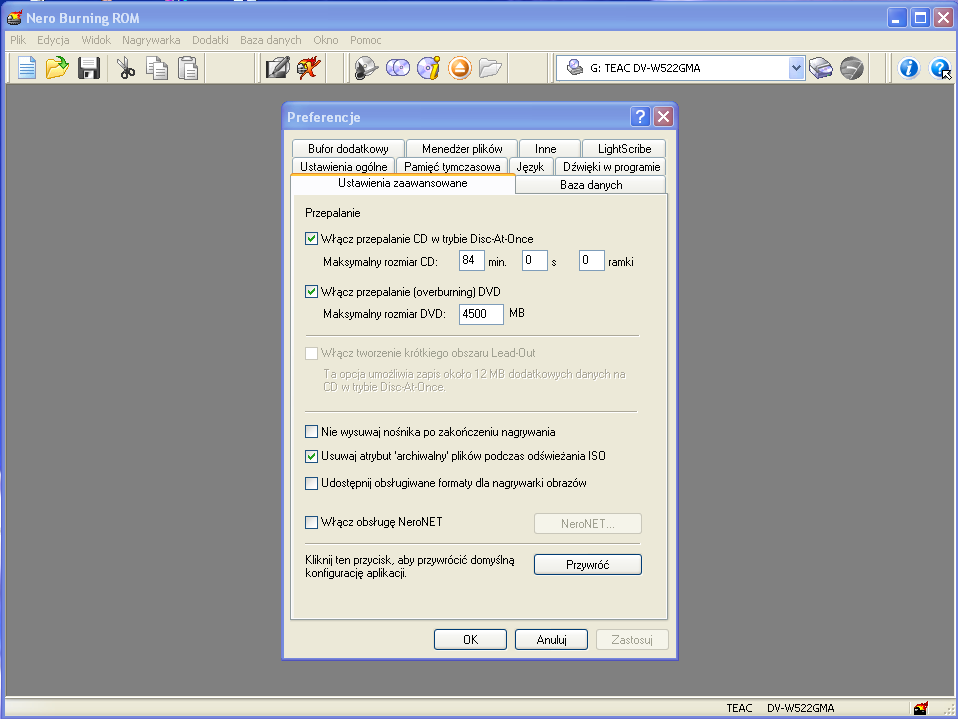
Task: Open the Edycja menu
Action: tap(53, 40)
